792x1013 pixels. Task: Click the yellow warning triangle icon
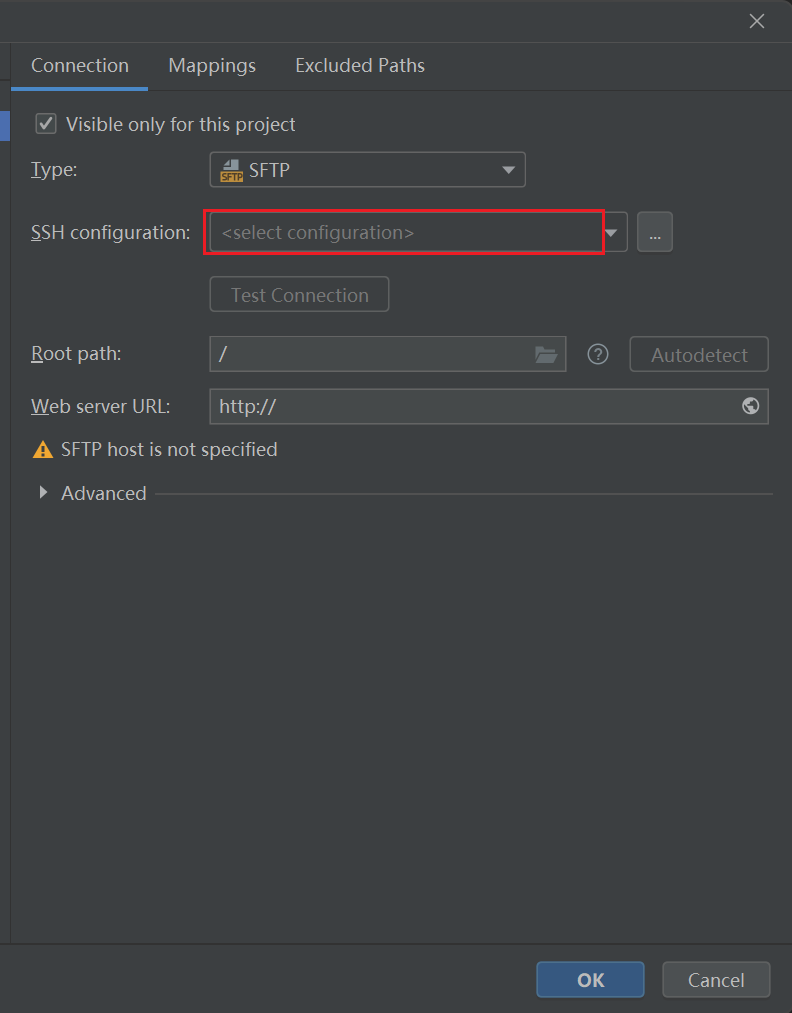tap(43, 450)
